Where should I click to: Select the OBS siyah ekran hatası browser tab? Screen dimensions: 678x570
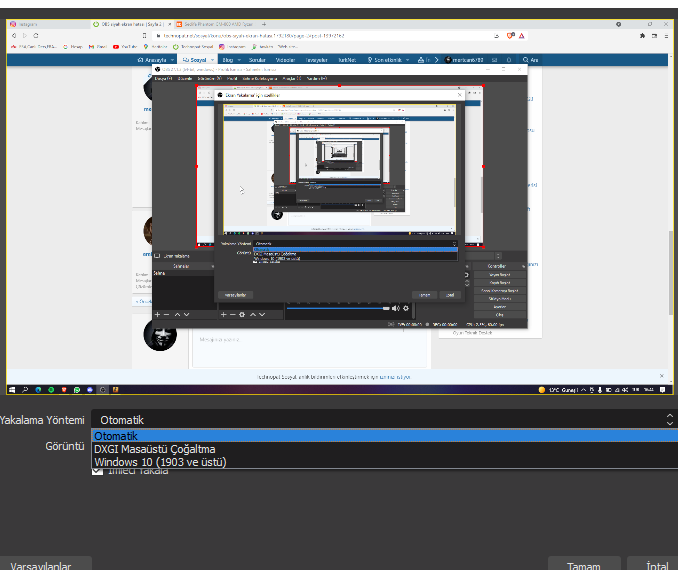click(131, 25)
